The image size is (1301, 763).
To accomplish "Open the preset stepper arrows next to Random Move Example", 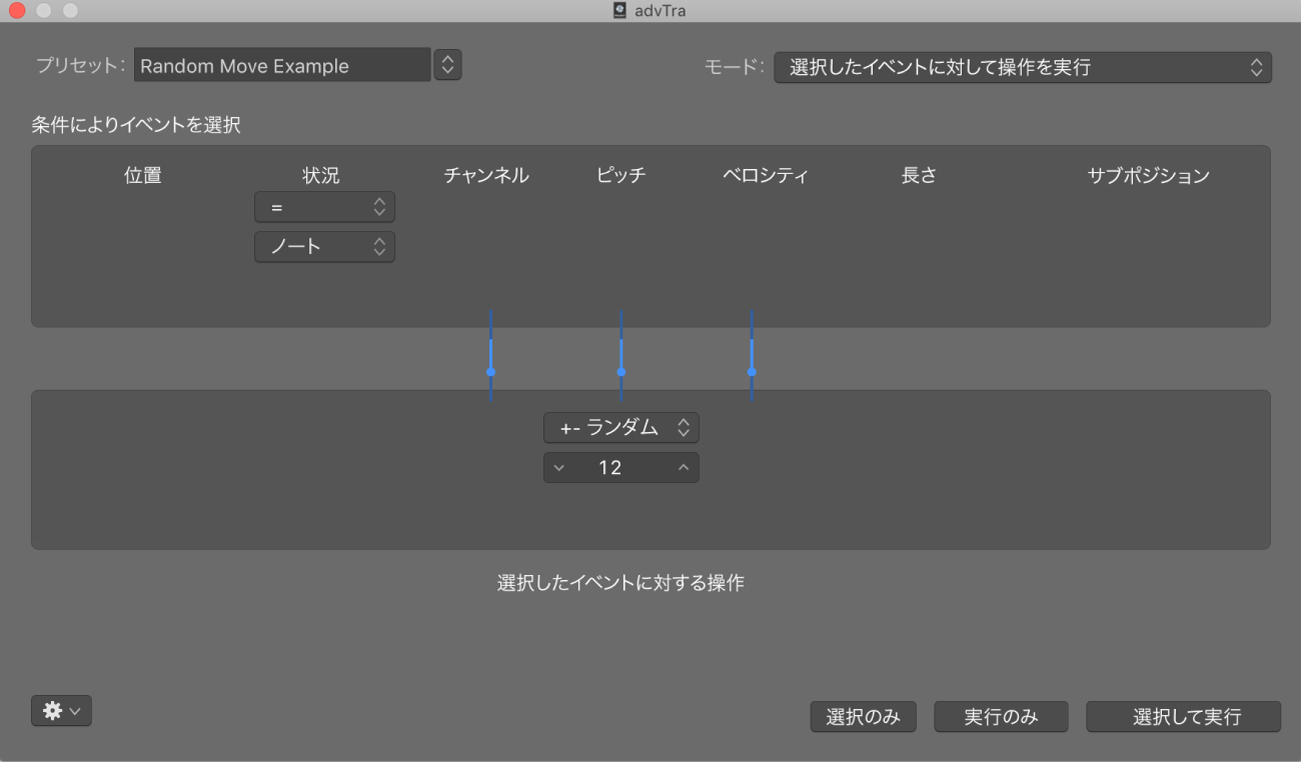I will [448, 66].
